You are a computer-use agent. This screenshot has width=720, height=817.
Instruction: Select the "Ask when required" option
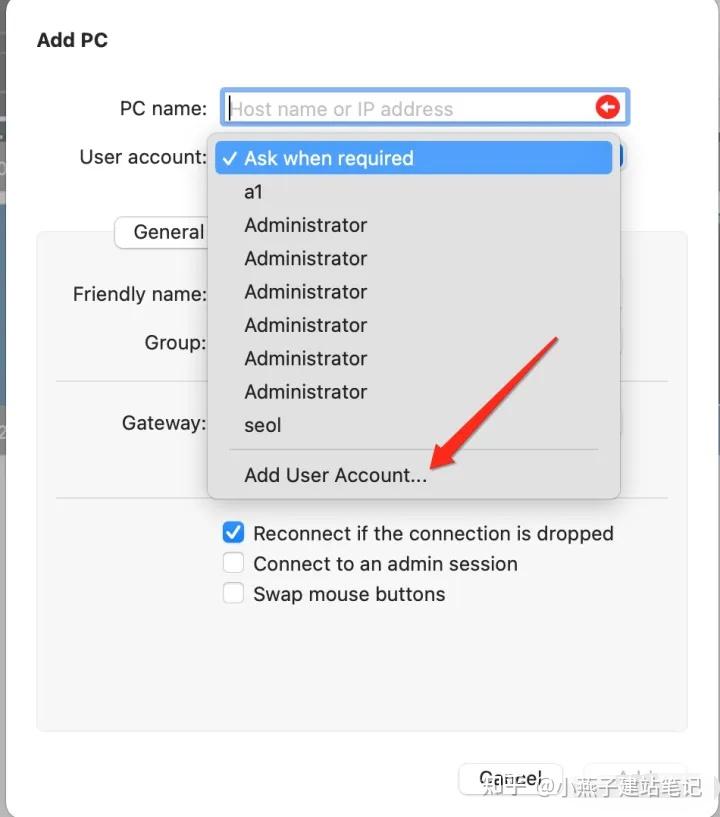[x=328, y=158]
